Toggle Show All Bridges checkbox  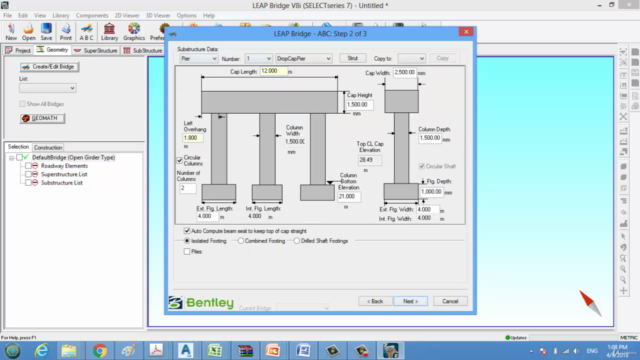pos(22,104)
